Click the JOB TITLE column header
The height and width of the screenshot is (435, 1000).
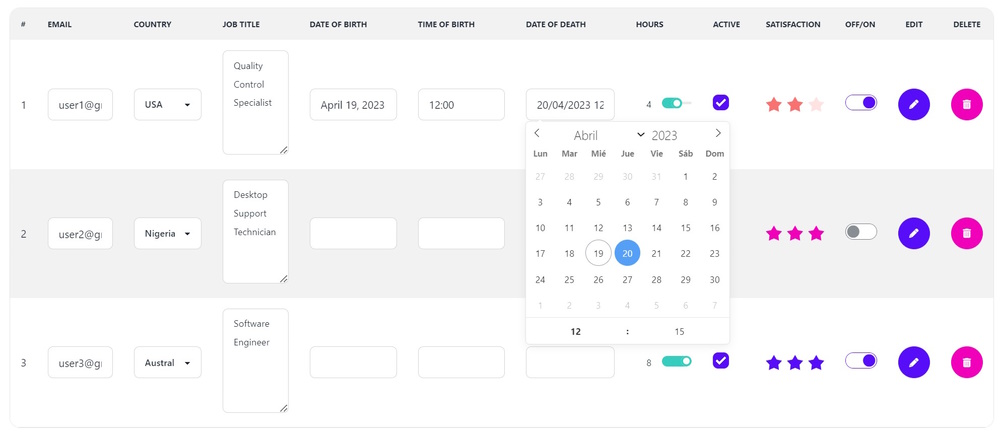click(241, 25)
